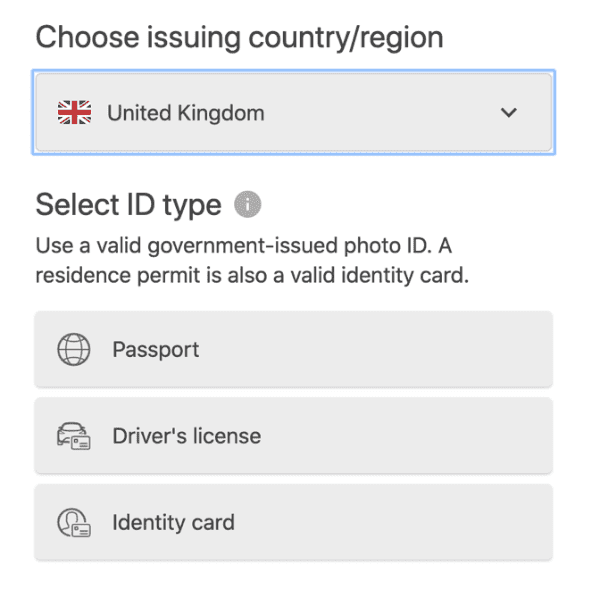Choose the Driver's license option
Image resolution: width=600 pixels, height=589 pixels.
point(293,436)
